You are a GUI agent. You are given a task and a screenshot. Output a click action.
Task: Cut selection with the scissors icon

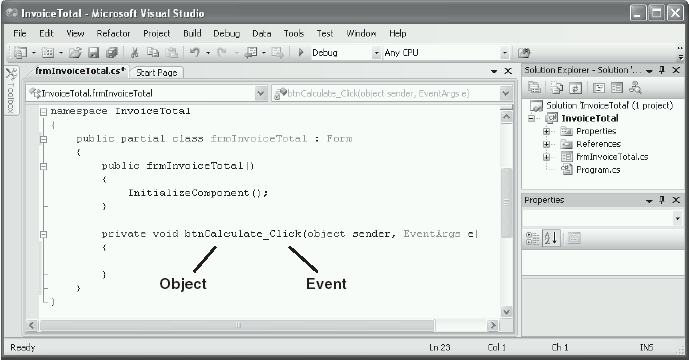point(134,53)
